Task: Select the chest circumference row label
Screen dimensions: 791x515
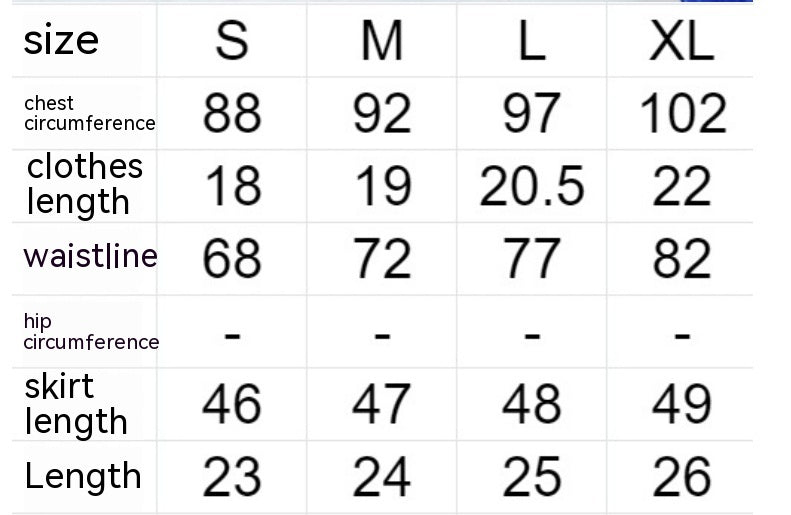Action: point(89,113)
